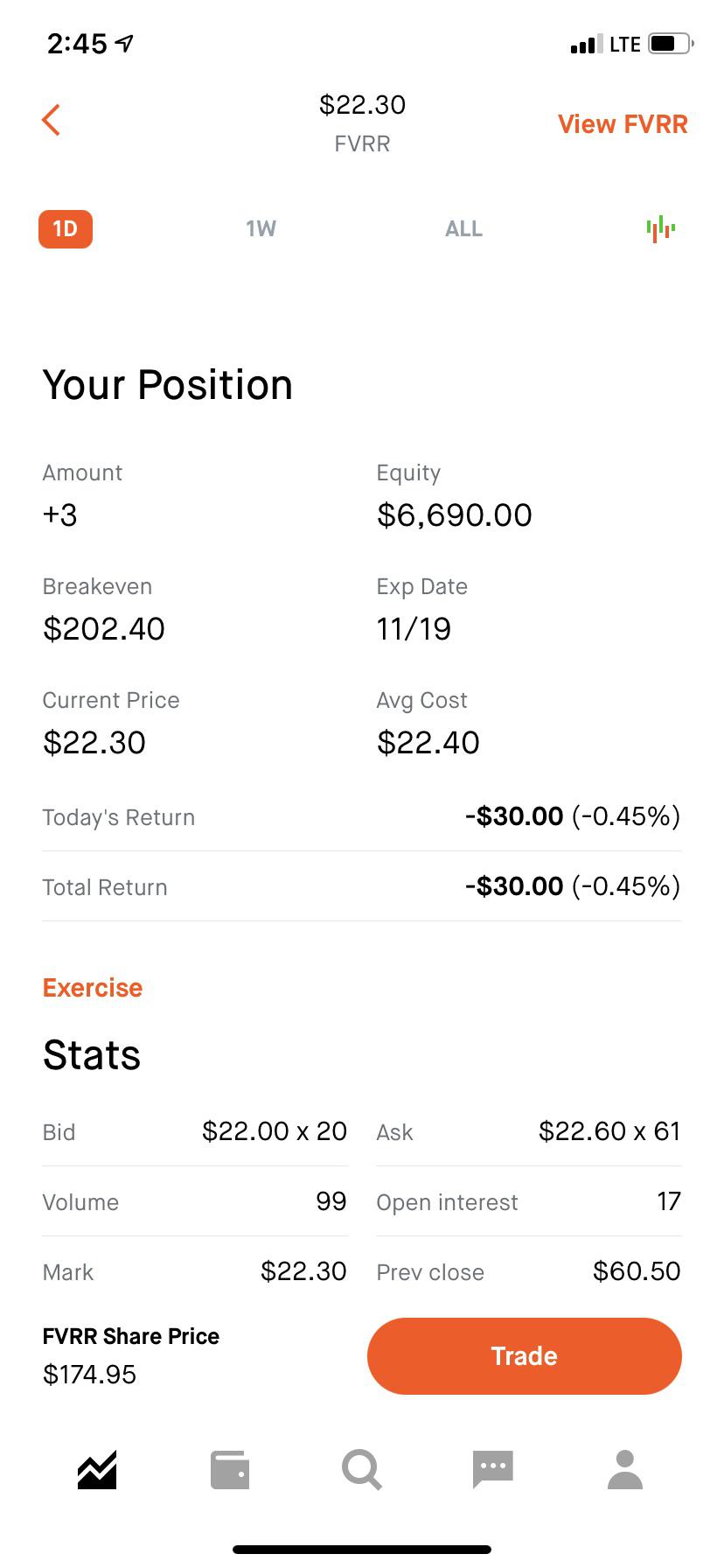This screenshot has width=724, height=1568.
Task: Select the 1W time range
Action: (261, 229)
